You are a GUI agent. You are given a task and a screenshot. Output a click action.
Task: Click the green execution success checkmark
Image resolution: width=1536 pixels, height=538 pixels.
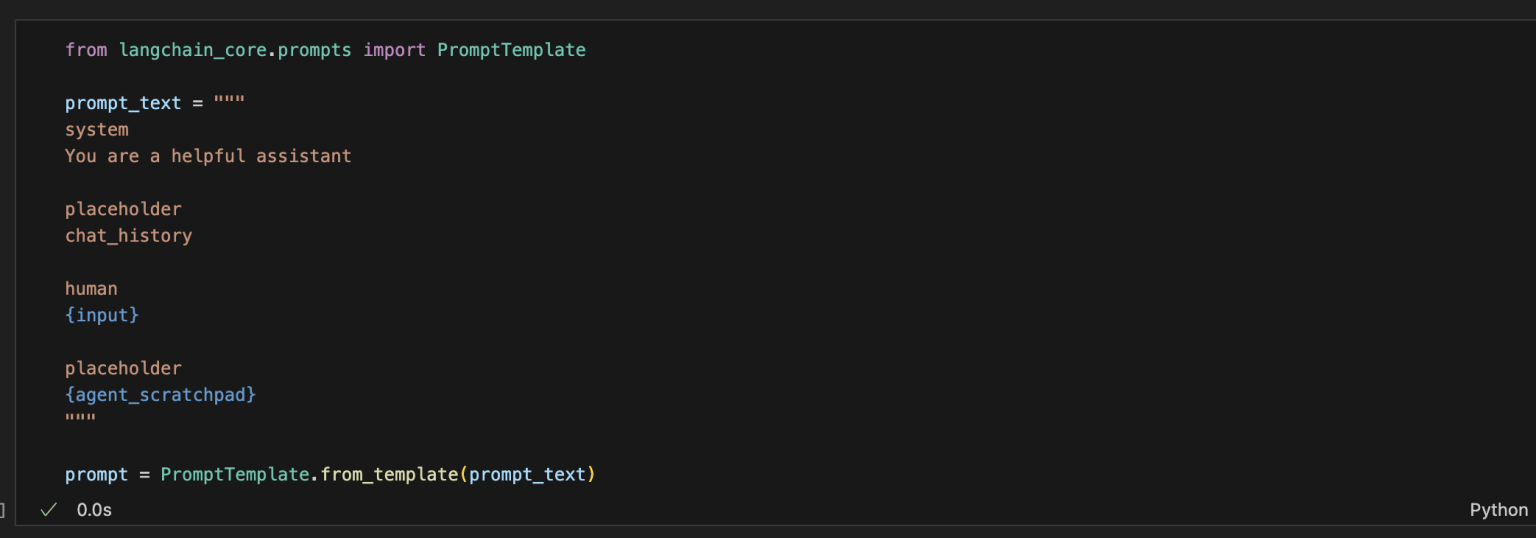coord(48,510)
